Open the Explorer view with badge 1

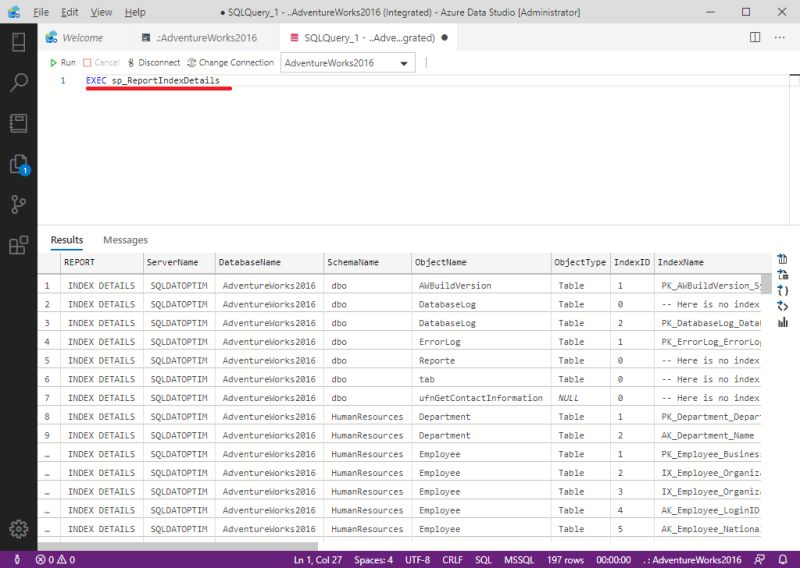[19, 164]
